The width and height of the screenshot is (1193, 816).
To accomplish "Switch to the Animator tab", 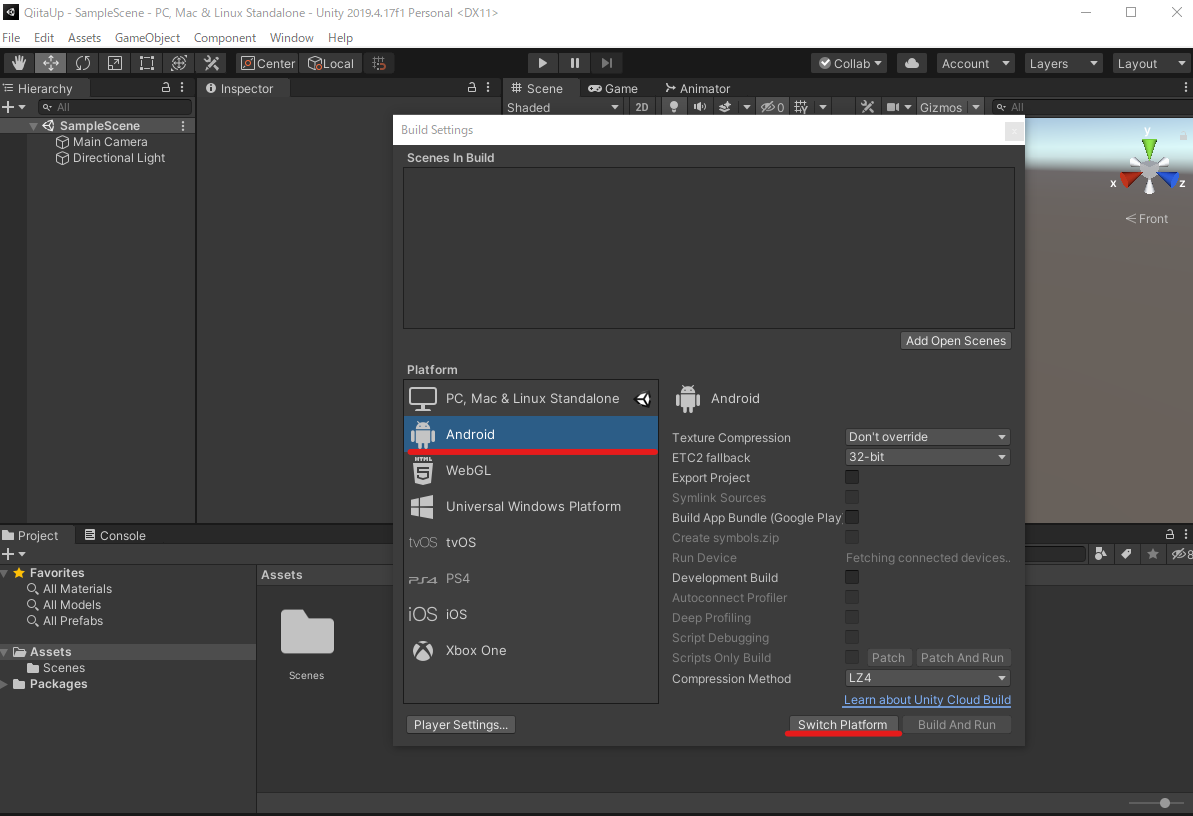I will [697, 88].
